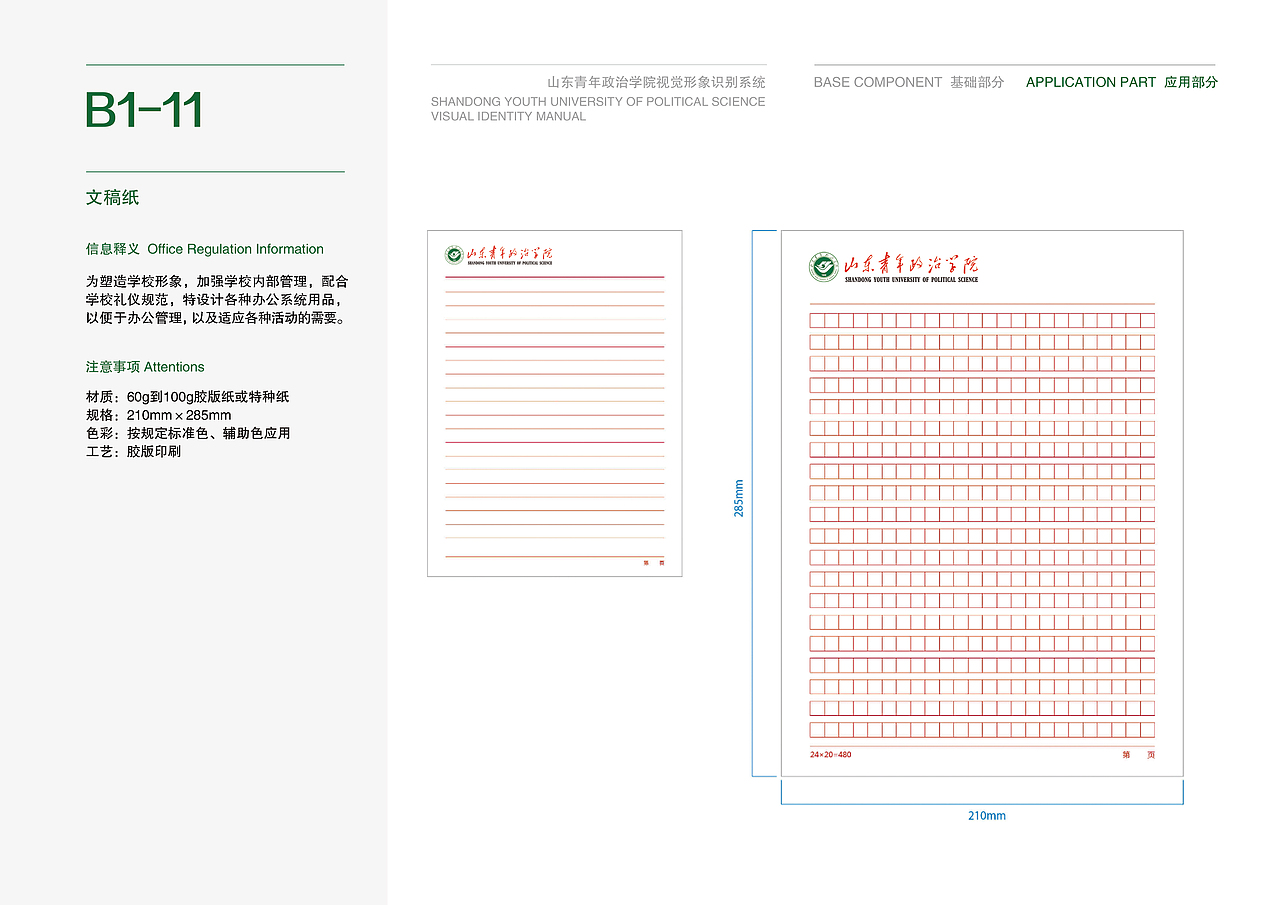Click the 210mm width dimension label

(987, 816)
